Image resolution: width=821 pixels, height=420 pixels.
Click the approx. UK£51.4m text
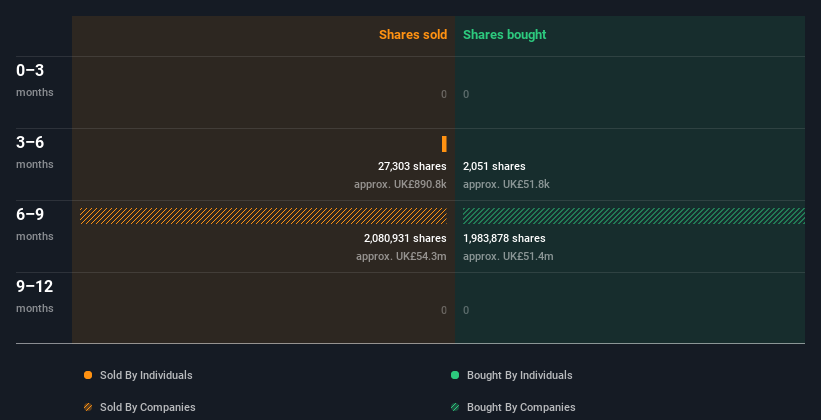tap(508, 257)
